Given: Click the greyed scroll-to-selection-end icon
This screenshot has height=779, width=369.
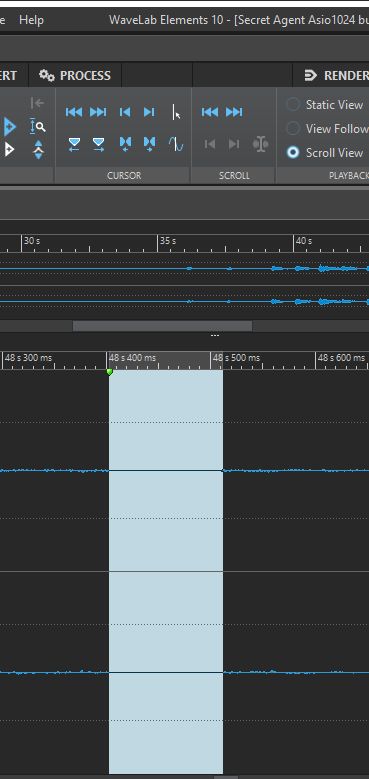Looking at the screenshot, I should [x=233, y=144].
